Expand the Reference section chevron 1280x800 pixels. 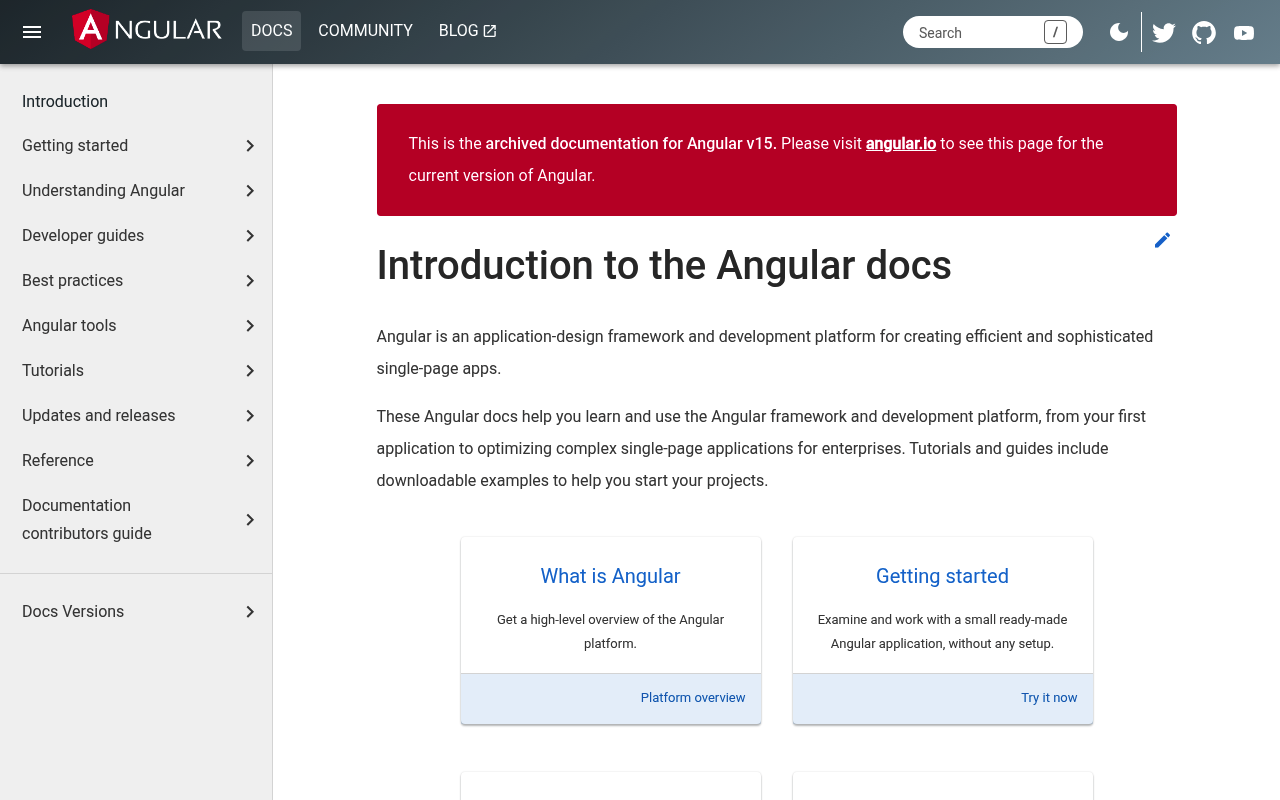coord(250,461)
